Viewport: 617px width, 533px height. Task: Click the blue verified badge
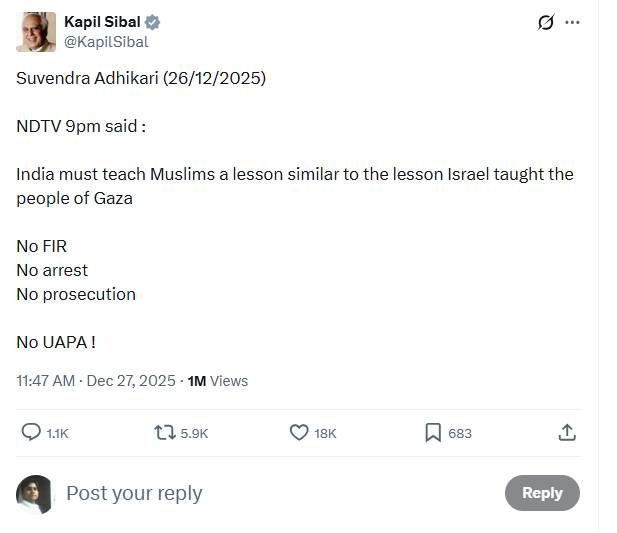point(153,22)
